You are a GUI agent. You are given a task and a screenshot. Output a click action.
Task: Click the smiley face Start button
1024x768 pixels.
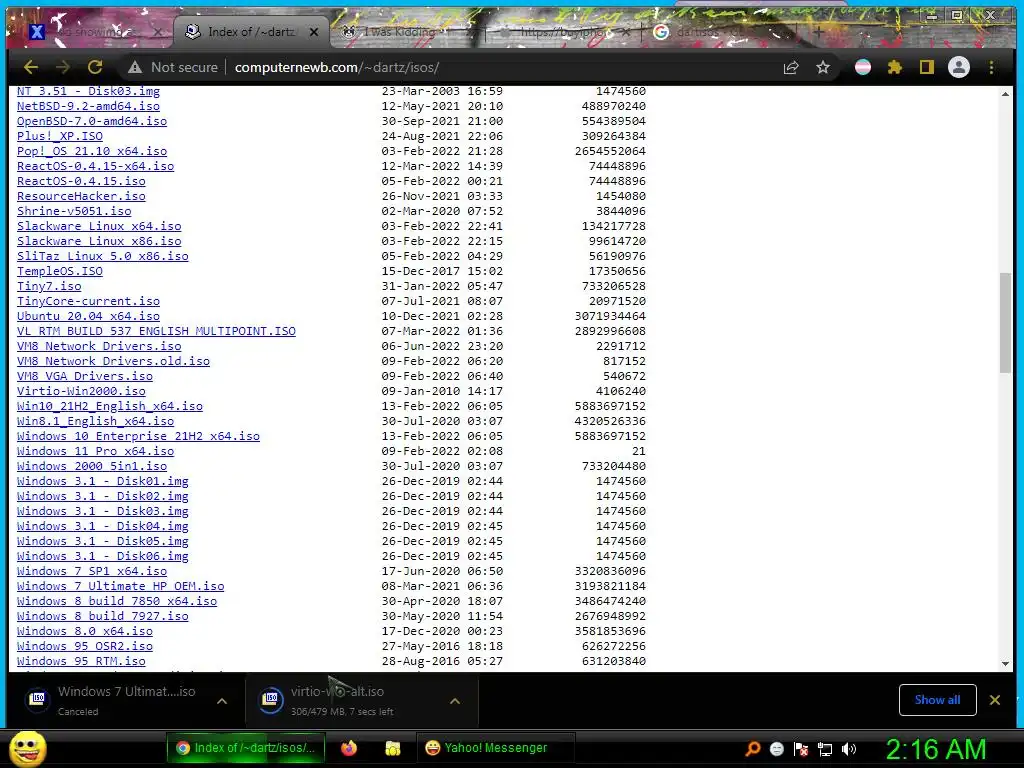tap(27, 748)
